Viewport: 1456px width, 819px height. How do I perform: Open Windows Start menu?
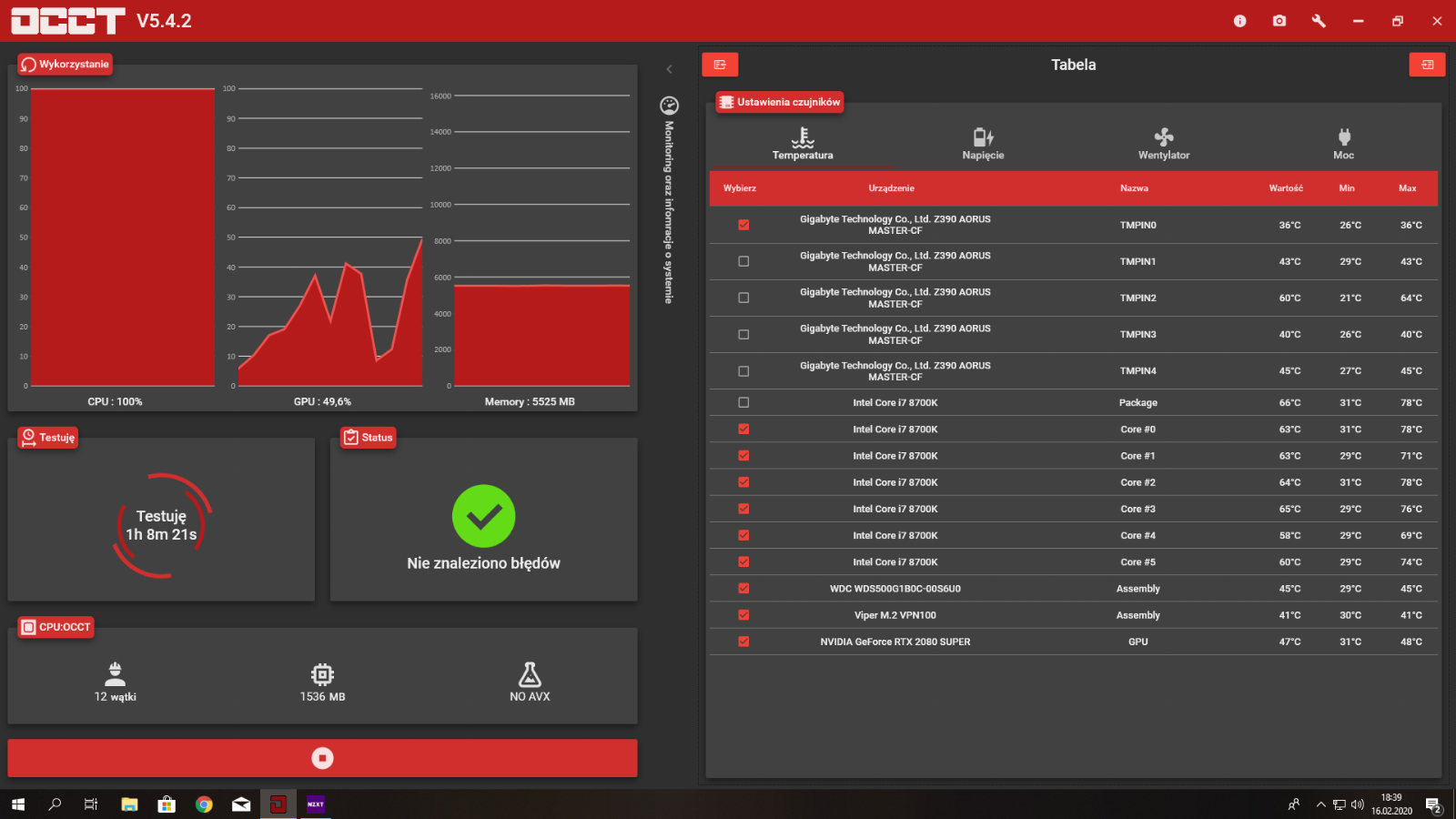coord(18,804)
